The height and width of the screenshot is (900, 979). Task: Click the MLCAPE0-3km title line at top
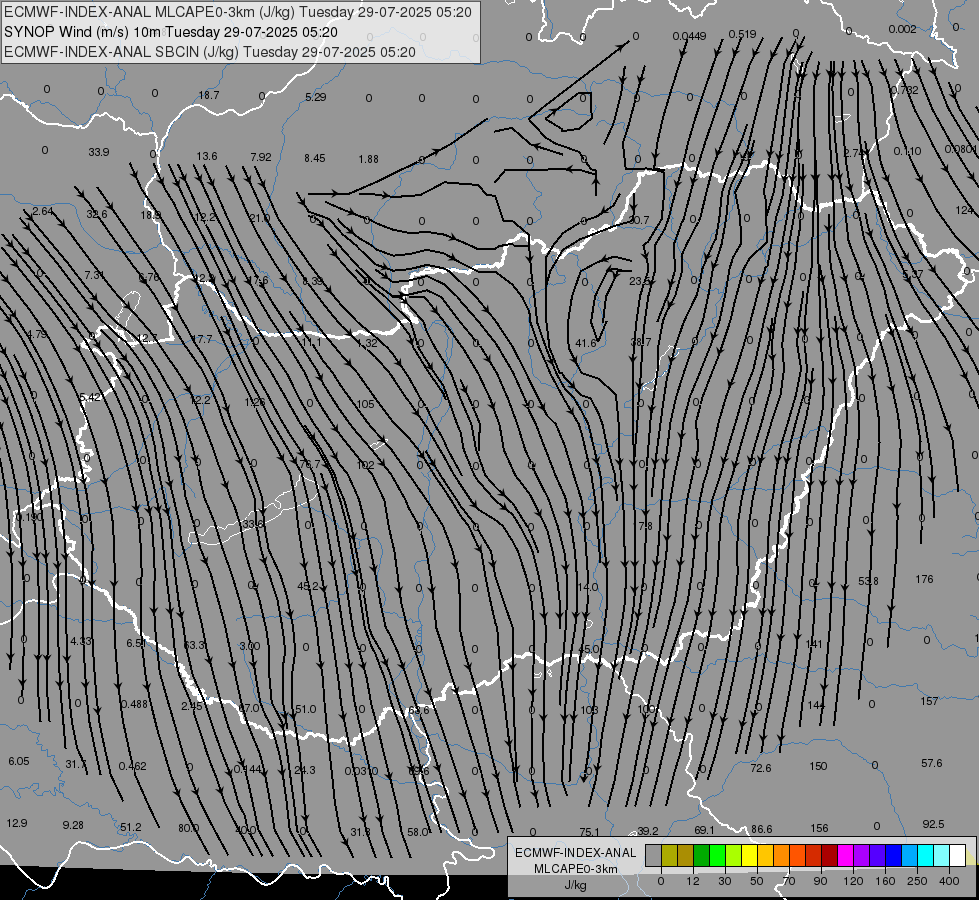pyautogui.click(x=238, y=12)
